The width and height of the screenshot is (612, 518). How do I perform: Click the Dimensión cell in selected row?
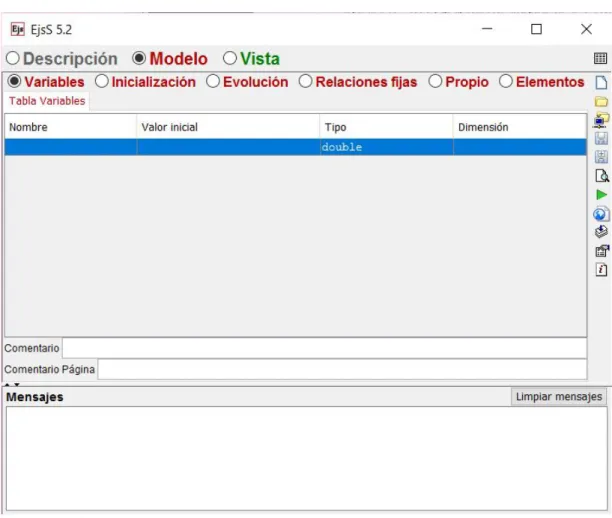pos(520,147)
